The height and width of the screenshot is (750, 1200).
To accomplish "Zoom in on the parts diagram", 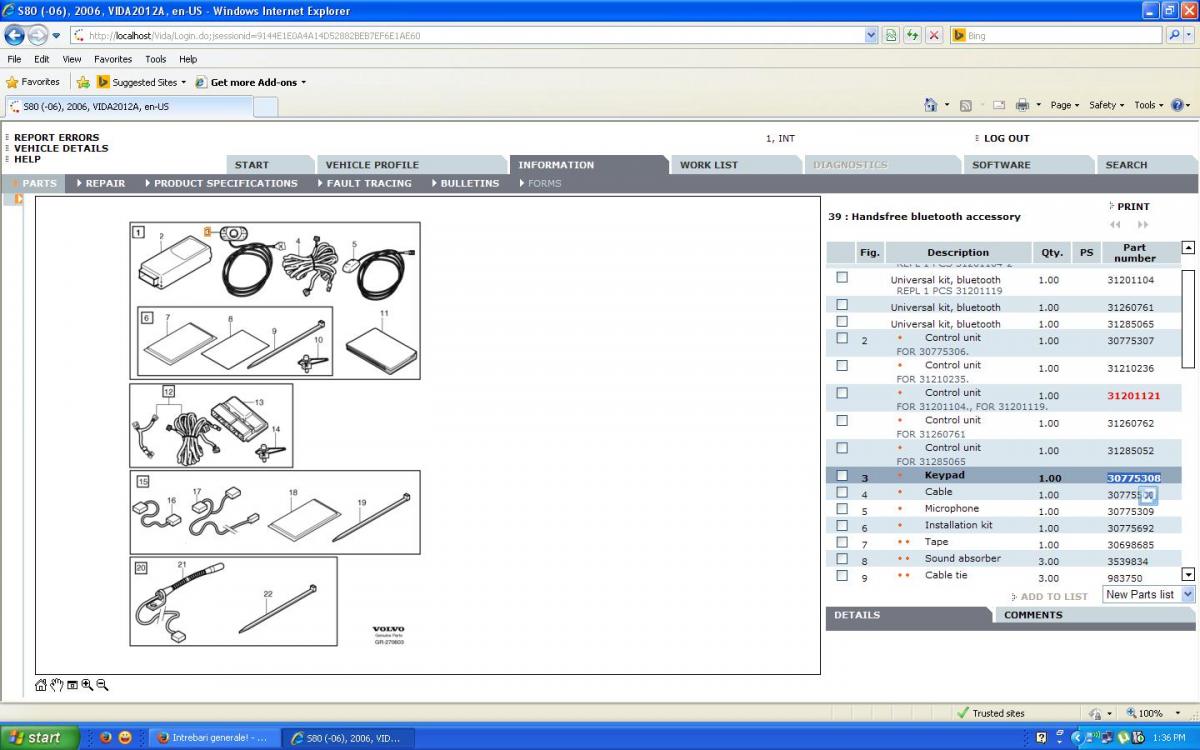I will [87, 685].
